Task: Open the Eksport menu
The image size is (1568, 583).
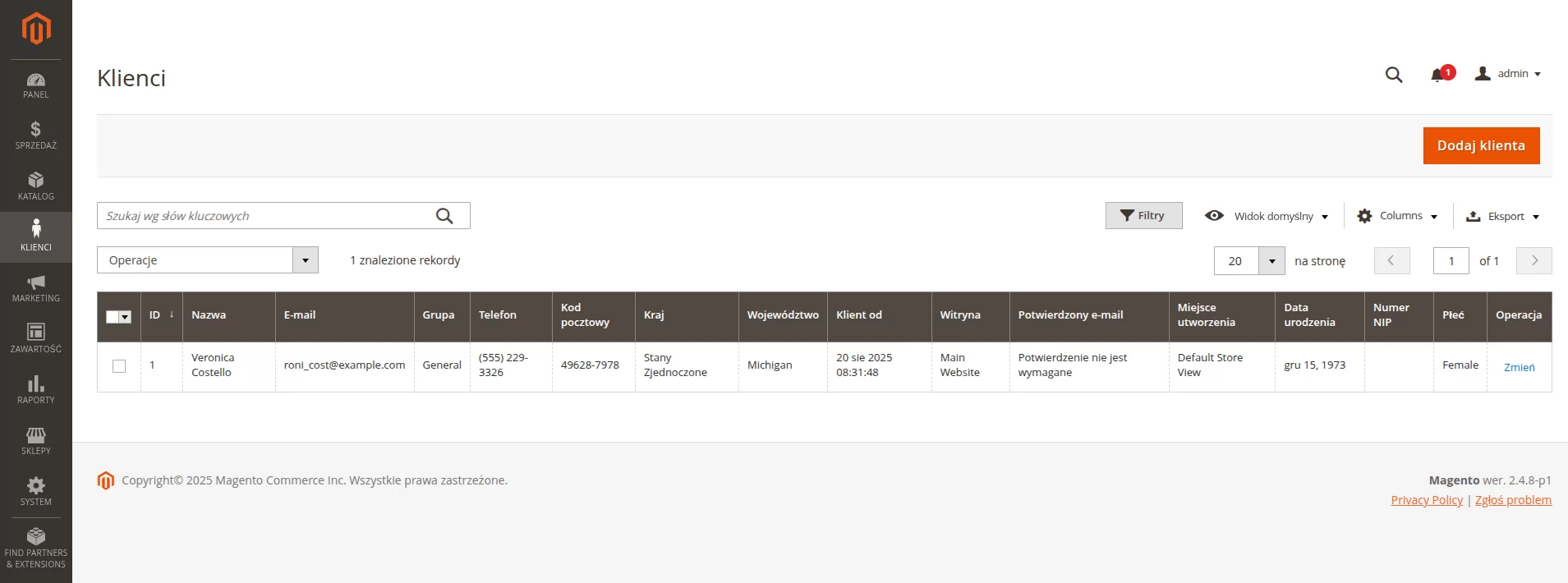Action: click(1502, 216)
